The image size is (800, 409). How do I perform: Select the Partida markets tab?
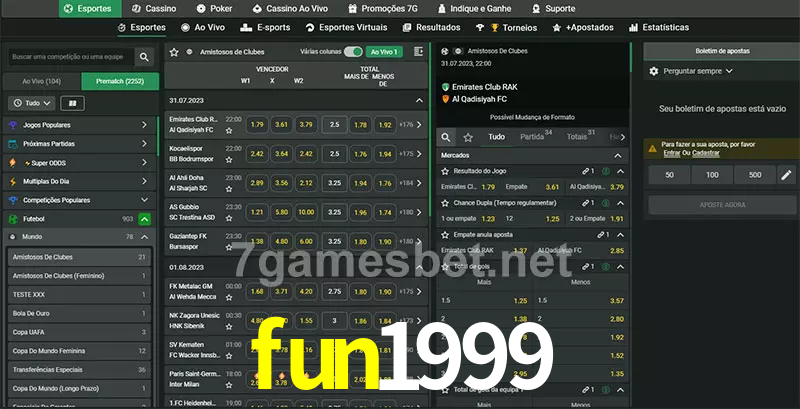click(x=532, y=137)
